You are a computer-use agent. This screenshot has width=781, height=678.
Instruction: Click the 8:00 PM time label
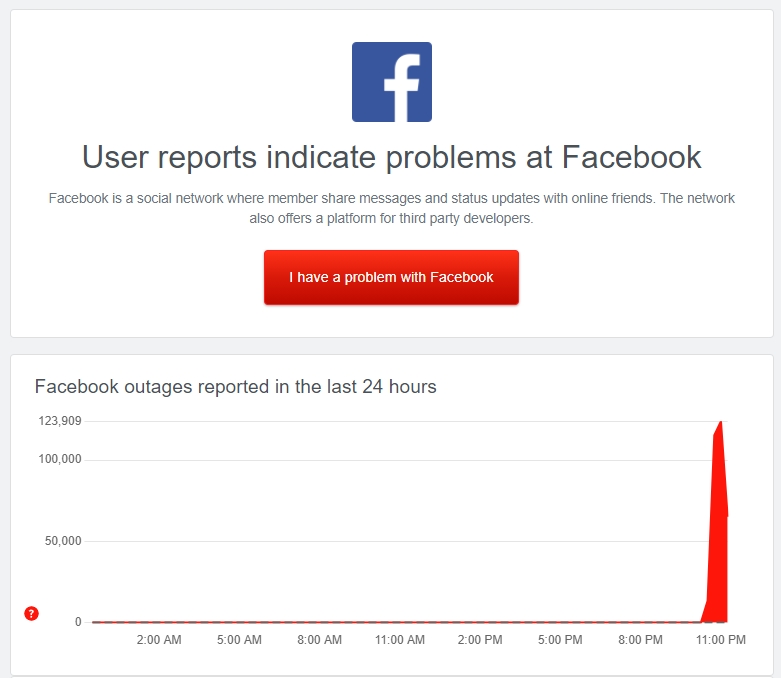(x=640, y=640)
